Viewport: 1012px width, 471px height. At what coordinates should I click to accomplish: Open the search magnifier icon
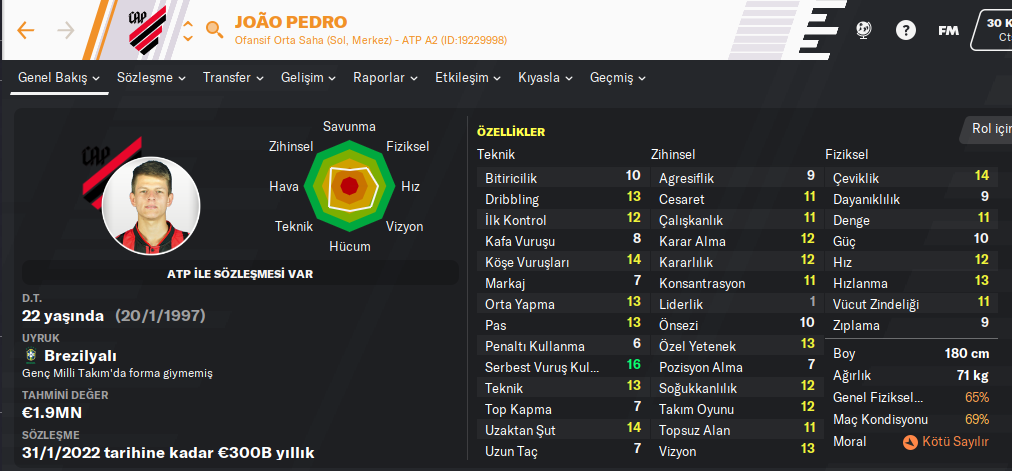(x=214, y=29)
